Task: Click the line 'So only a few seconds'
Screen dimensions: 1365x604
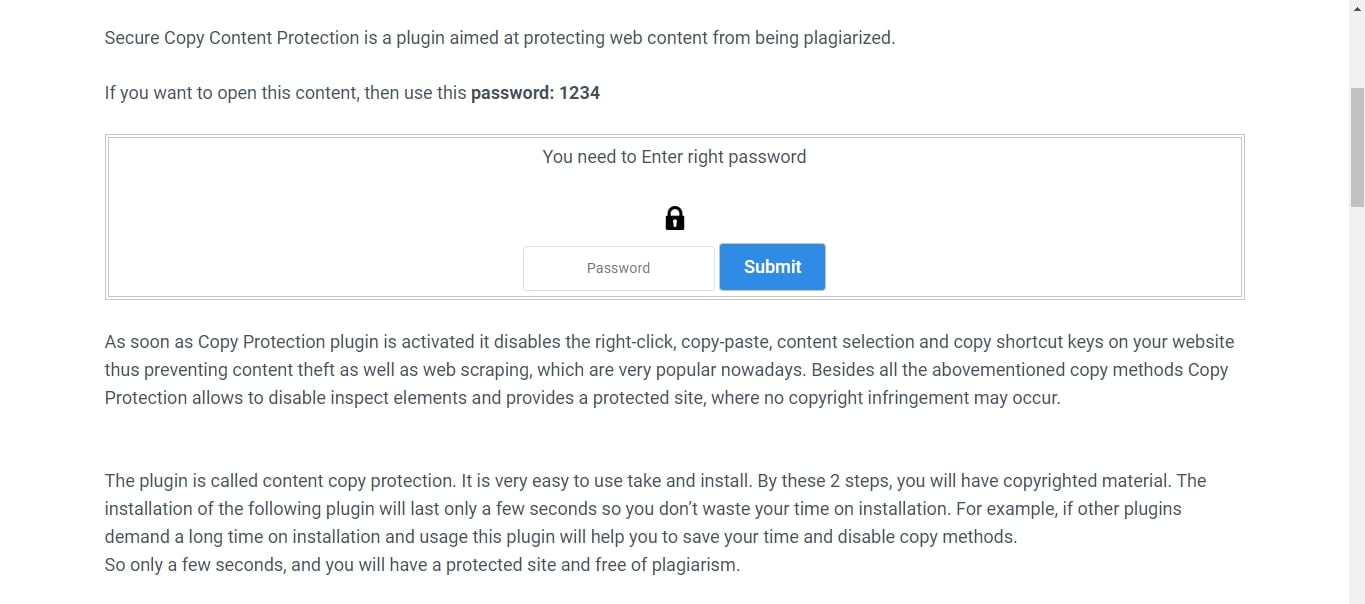Action: (x=422, y=565)
